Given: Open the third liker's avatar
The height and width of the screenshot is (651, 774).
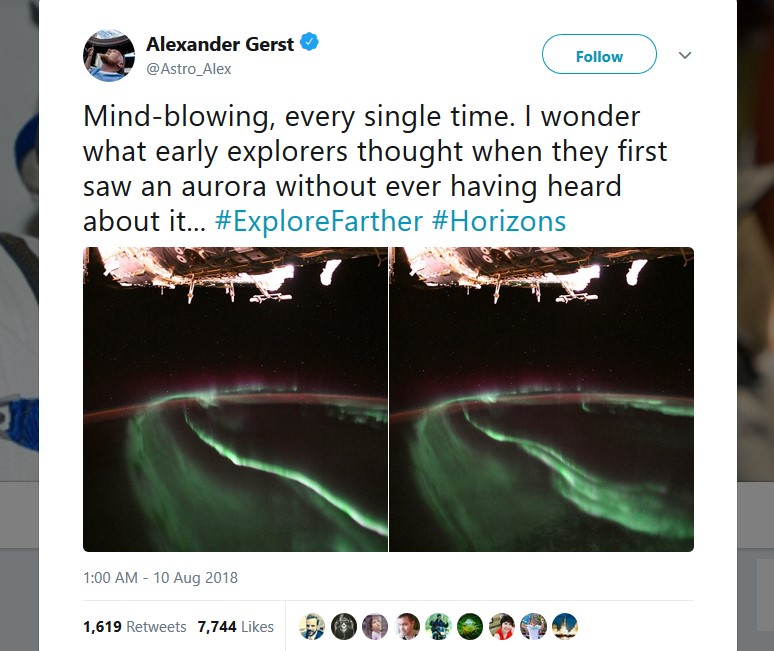Looking at the screenshot, I should (375, 626).
